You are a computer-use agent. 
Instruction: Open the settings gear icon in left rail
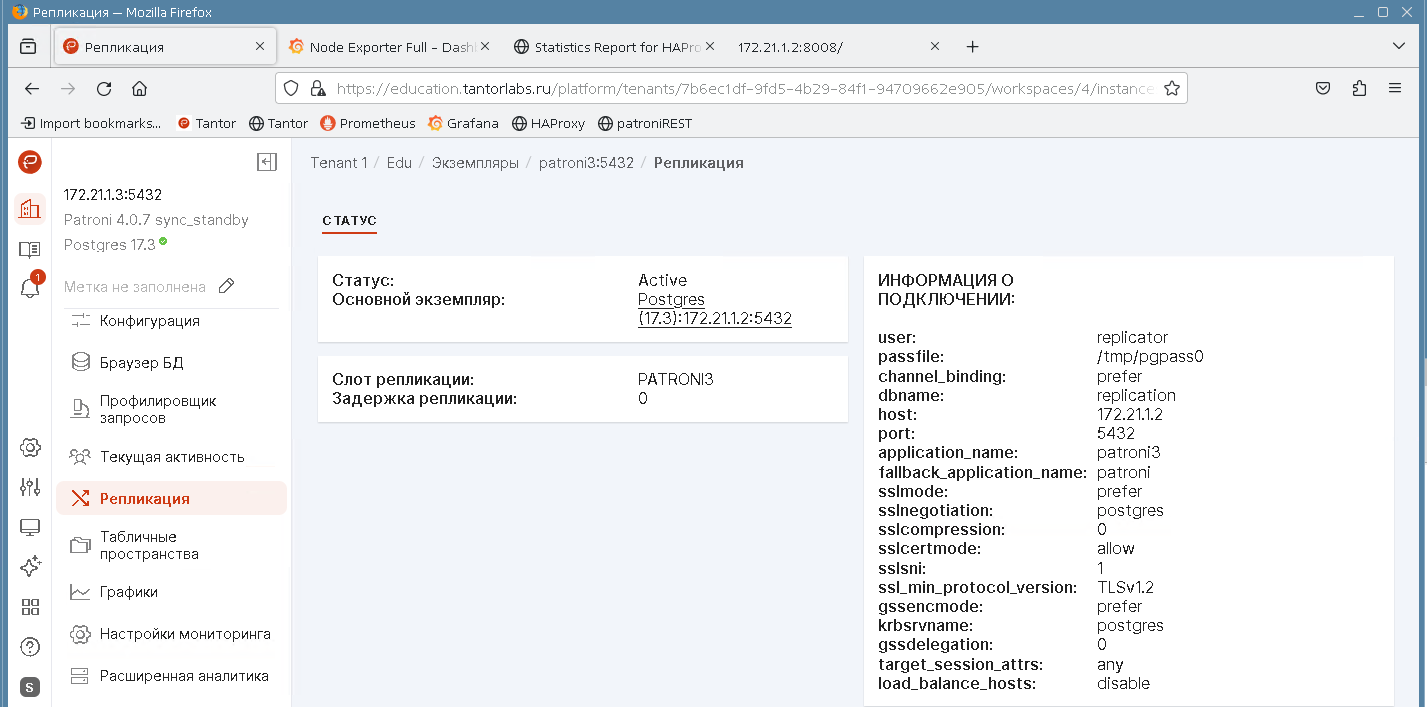[x=30, y=447]
